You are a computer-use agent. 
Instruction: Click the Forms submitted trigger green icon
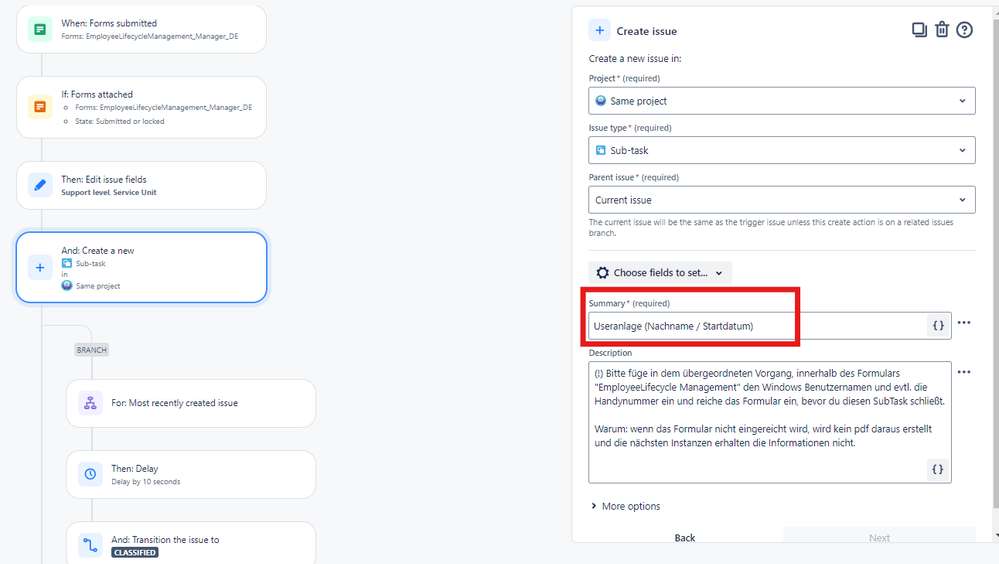point(40,29)
